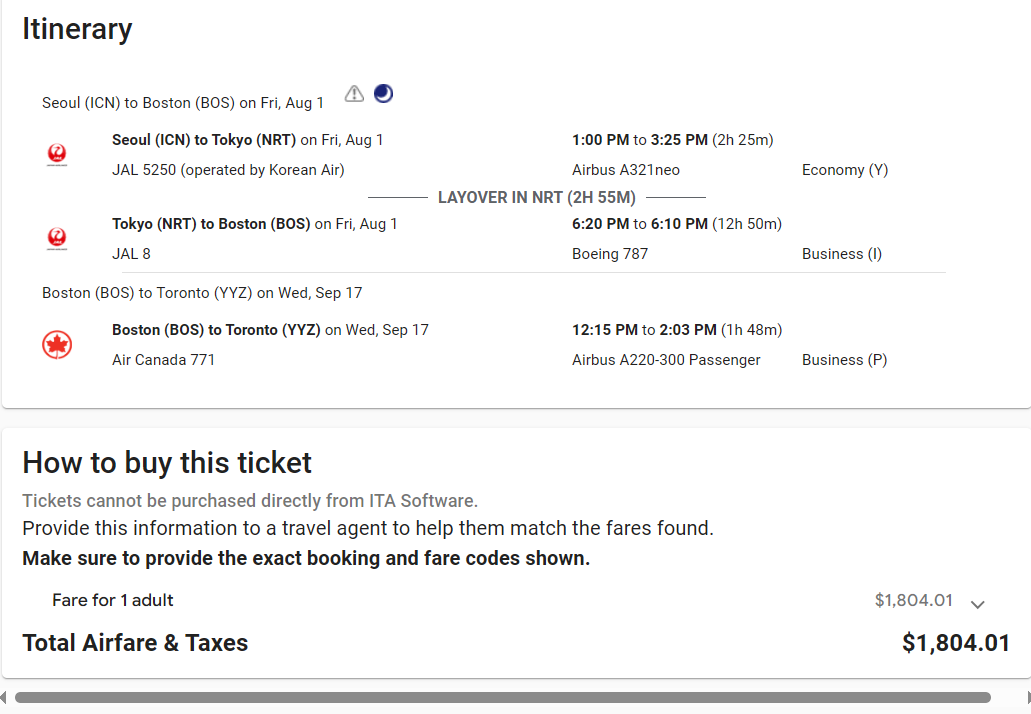Screen dimensions: 1031x714
Task: Click the '12:15 PM to 2:03 PM' time
Action: [644, 329]
